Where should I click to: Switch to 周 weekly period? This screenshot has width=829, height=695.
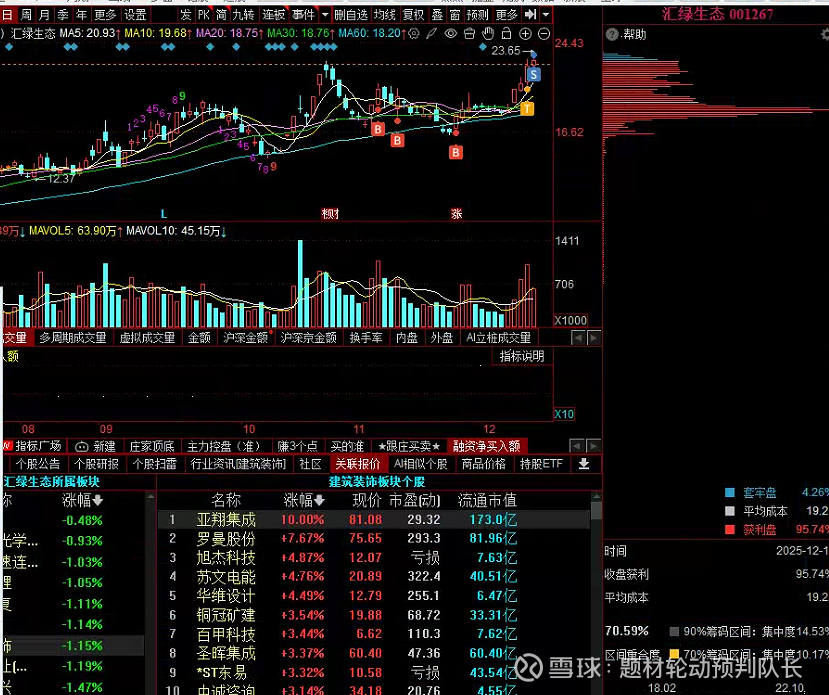pos(25,15)
